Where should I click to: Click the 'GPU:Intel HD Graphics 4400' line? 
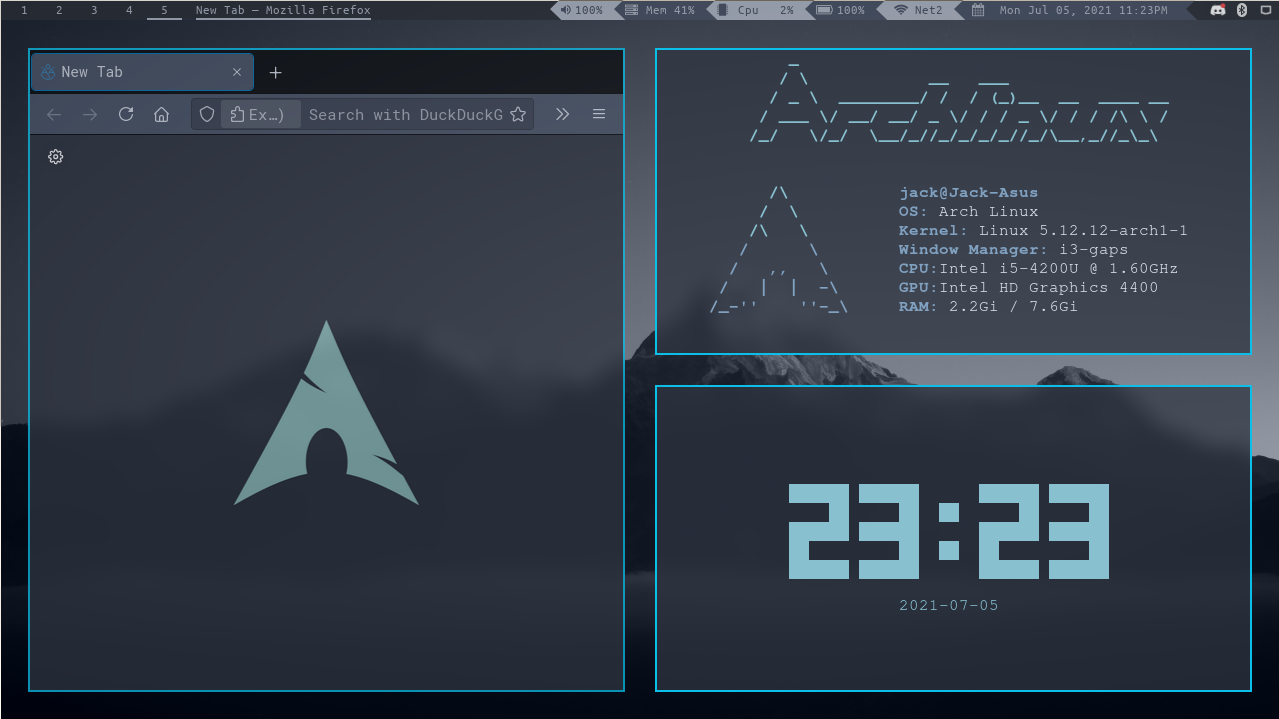(x=1028, y=288)
